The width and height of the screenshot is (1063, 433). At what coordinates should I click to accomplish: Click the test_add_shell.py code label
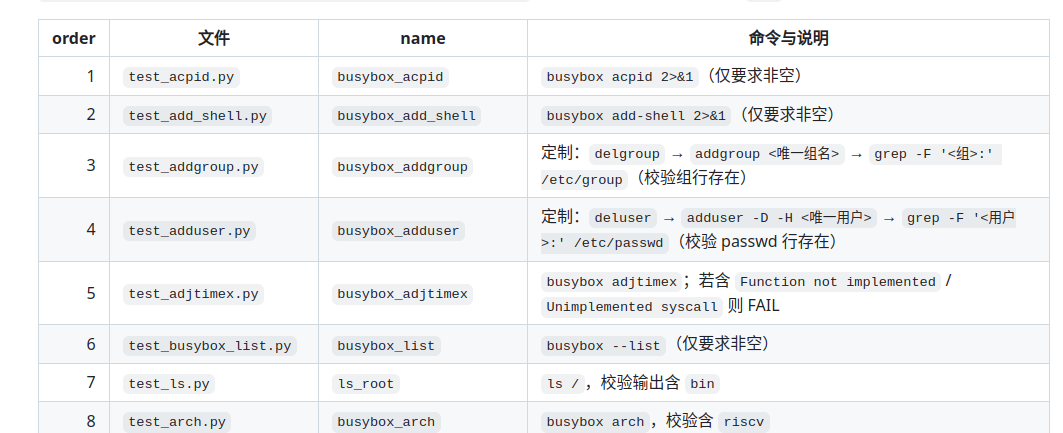pos(197,115)
